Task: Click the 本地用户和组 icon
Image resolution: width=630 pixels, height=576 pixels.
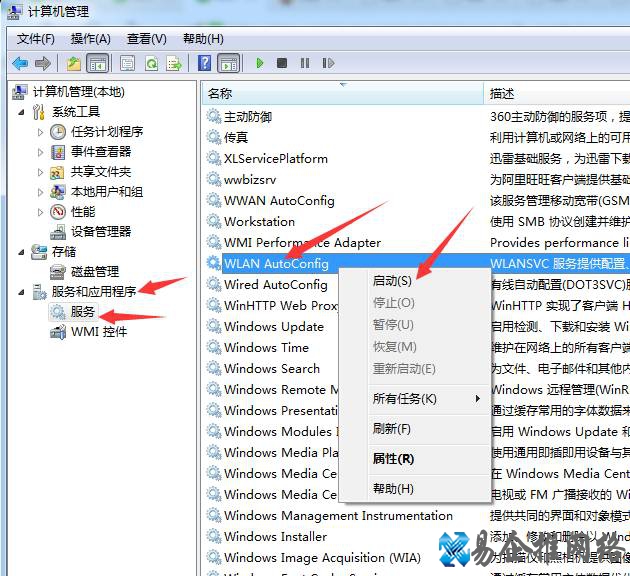Action: [57, 192]
